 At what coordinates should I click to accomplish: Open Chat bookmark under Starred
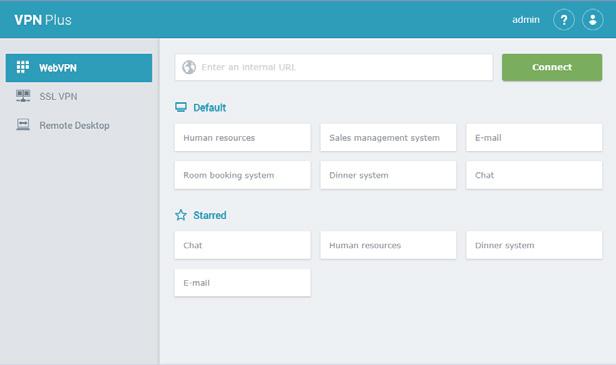[242, 245]
